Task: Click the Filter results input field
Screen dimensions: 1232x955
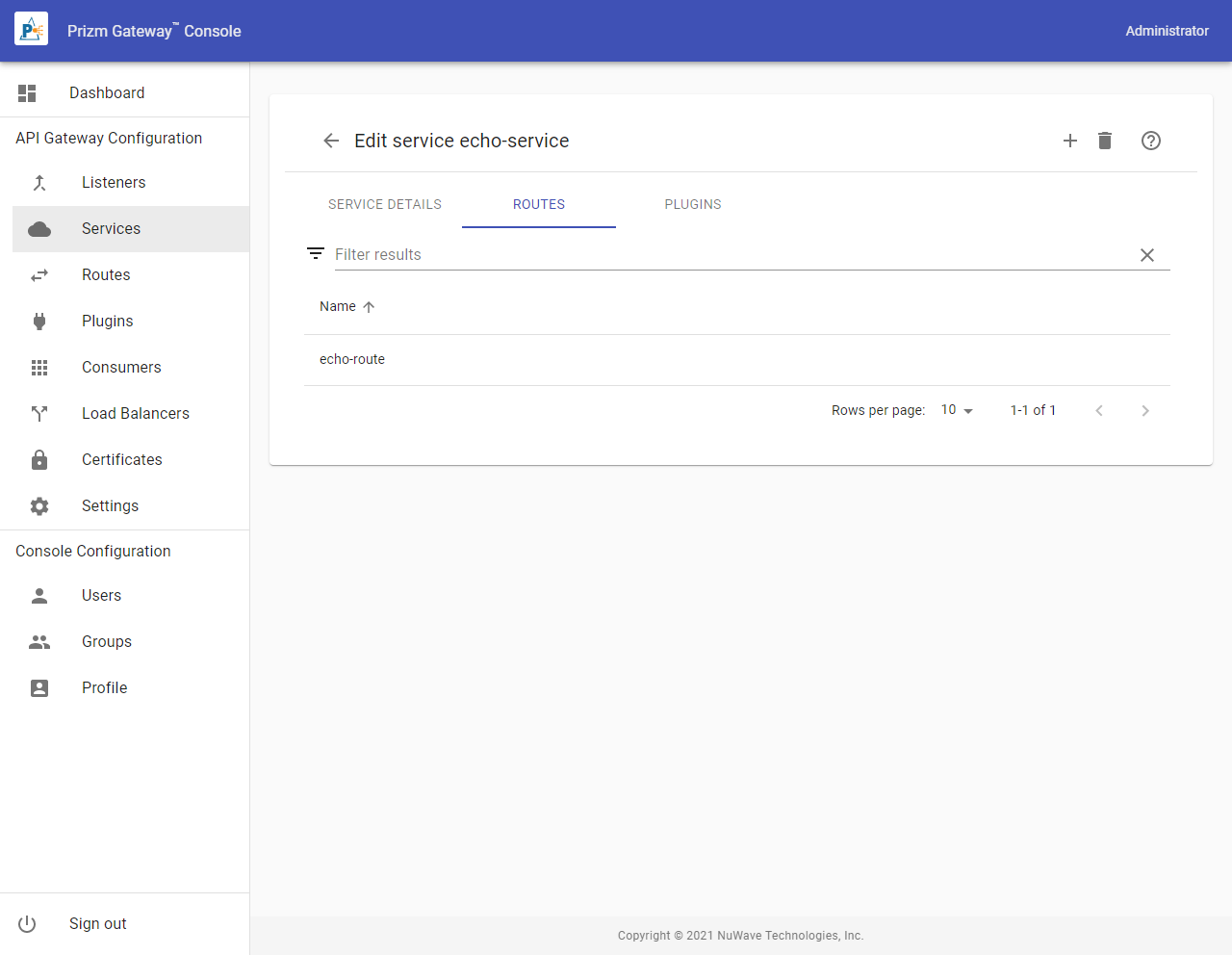Action: point(731,255)
